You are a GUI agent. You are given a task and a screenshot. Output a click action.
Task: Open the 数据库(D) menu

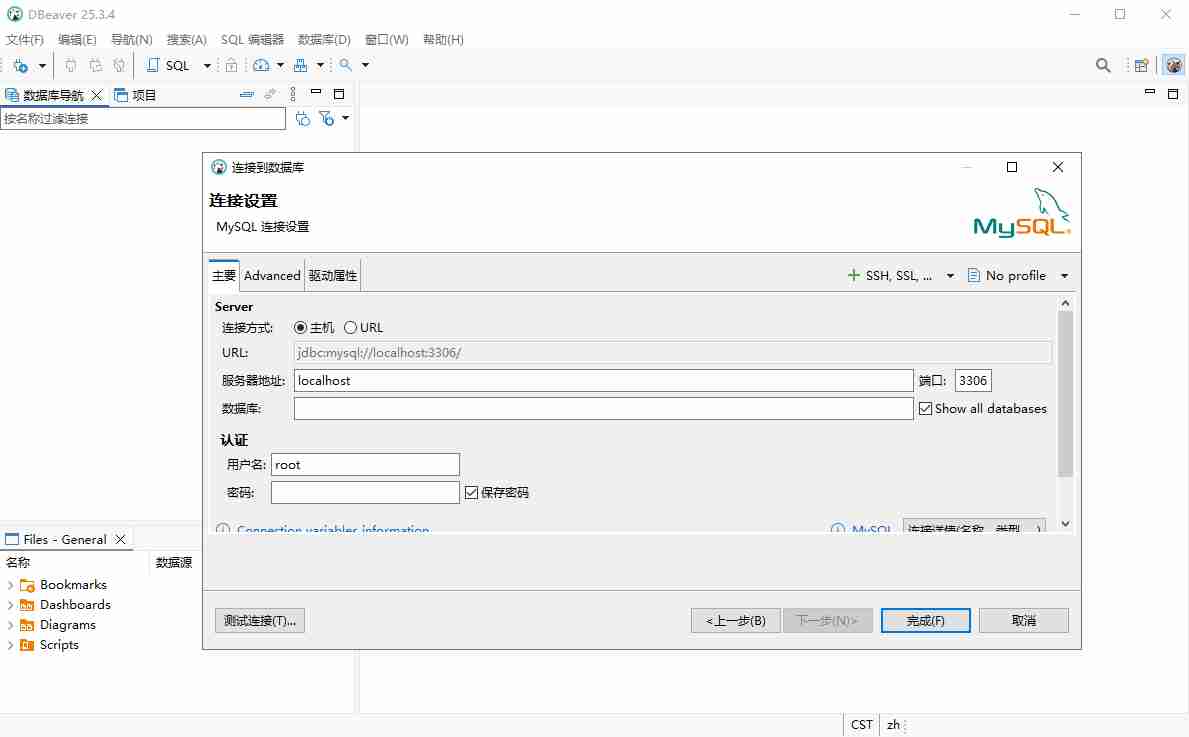pyautogui.click(x=323, y=40)
